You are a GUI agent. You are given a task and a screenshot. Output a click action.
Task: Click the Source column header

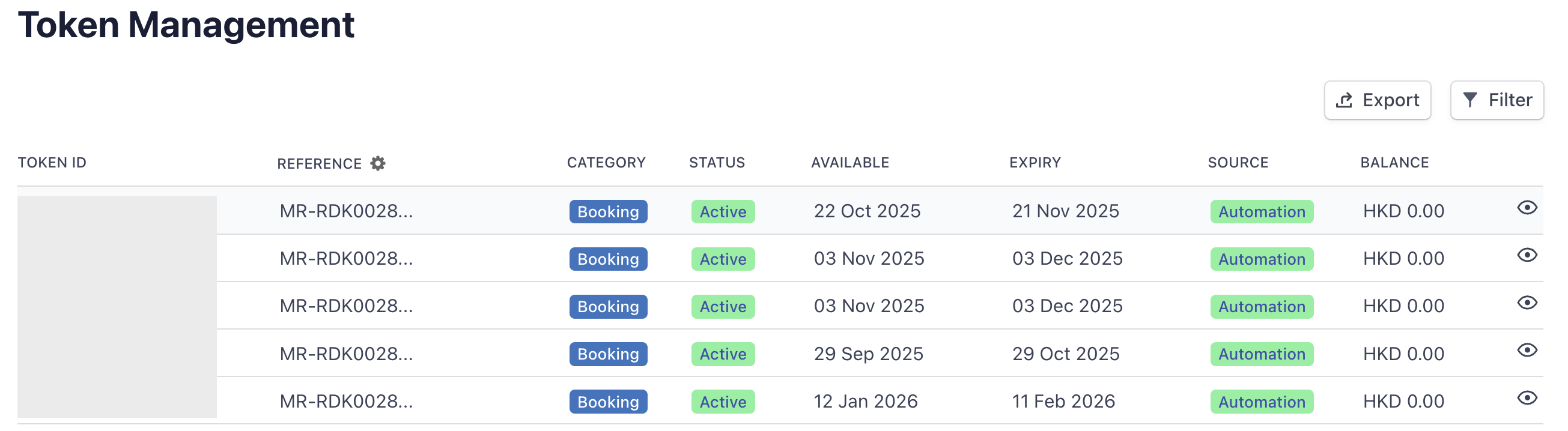click(x=1238, y=162)
